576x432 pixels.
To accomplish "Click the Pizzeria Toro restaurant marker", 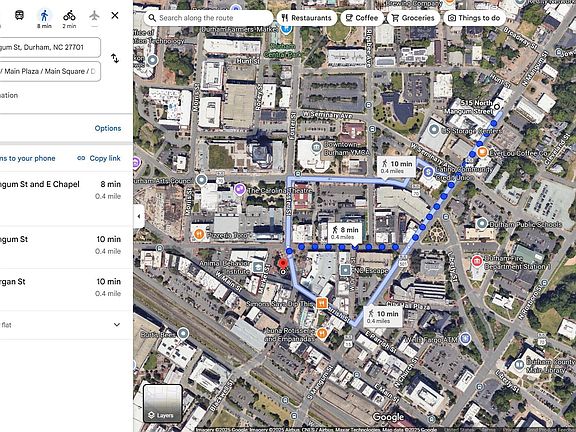I will pos(199,234).
